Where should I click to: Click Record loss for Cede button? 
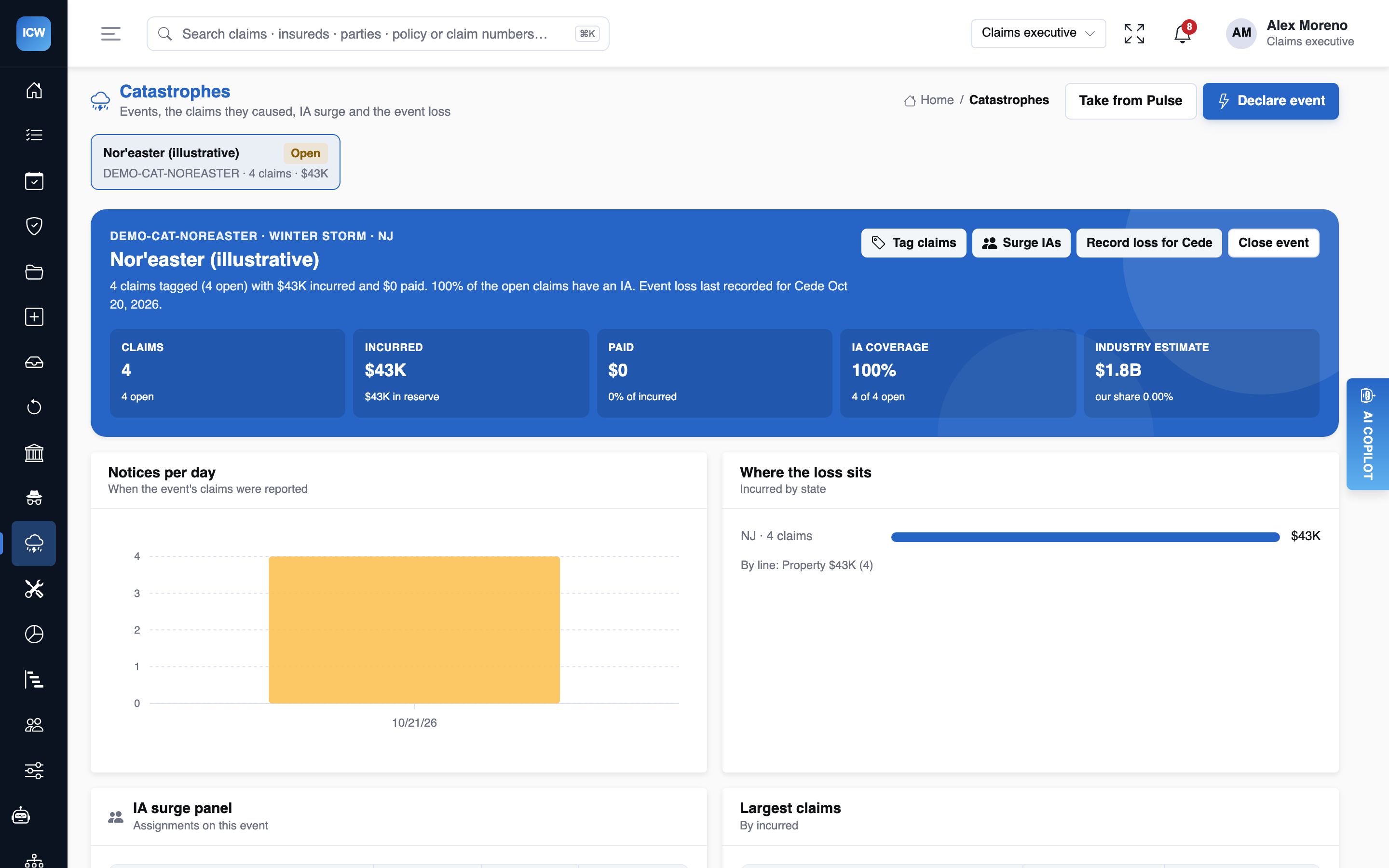[1149, 243]
